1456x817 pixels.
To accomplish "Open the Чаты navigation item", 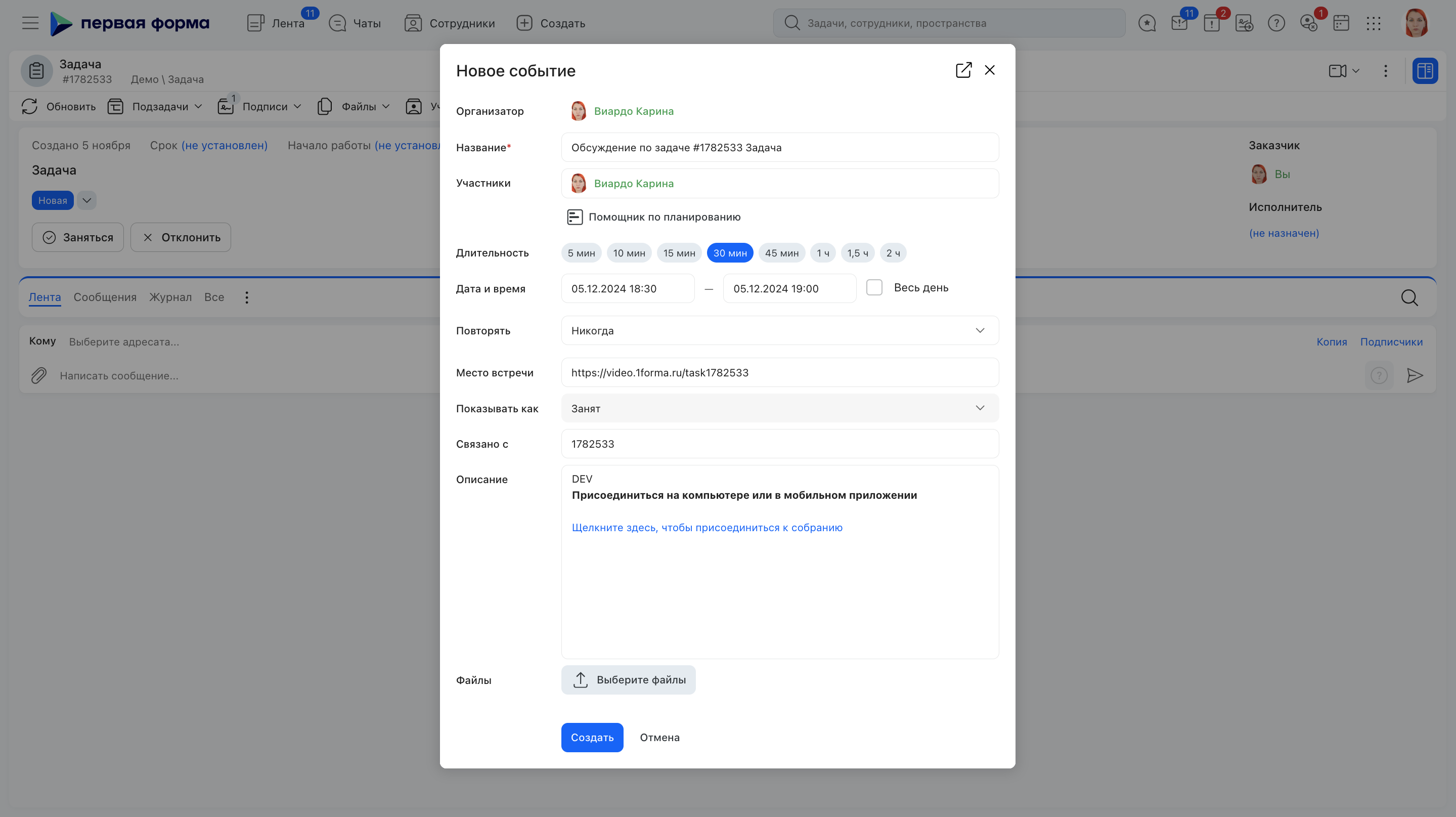I will 355,23.
